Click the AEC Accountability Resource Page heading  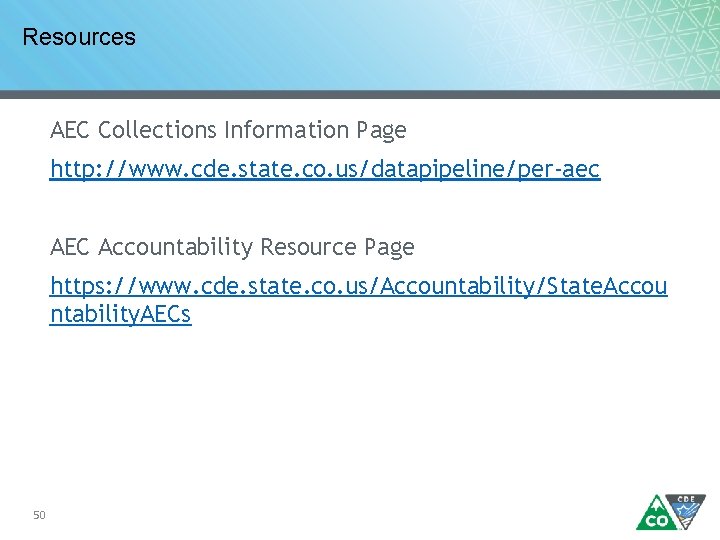click(x=232, y=247)
